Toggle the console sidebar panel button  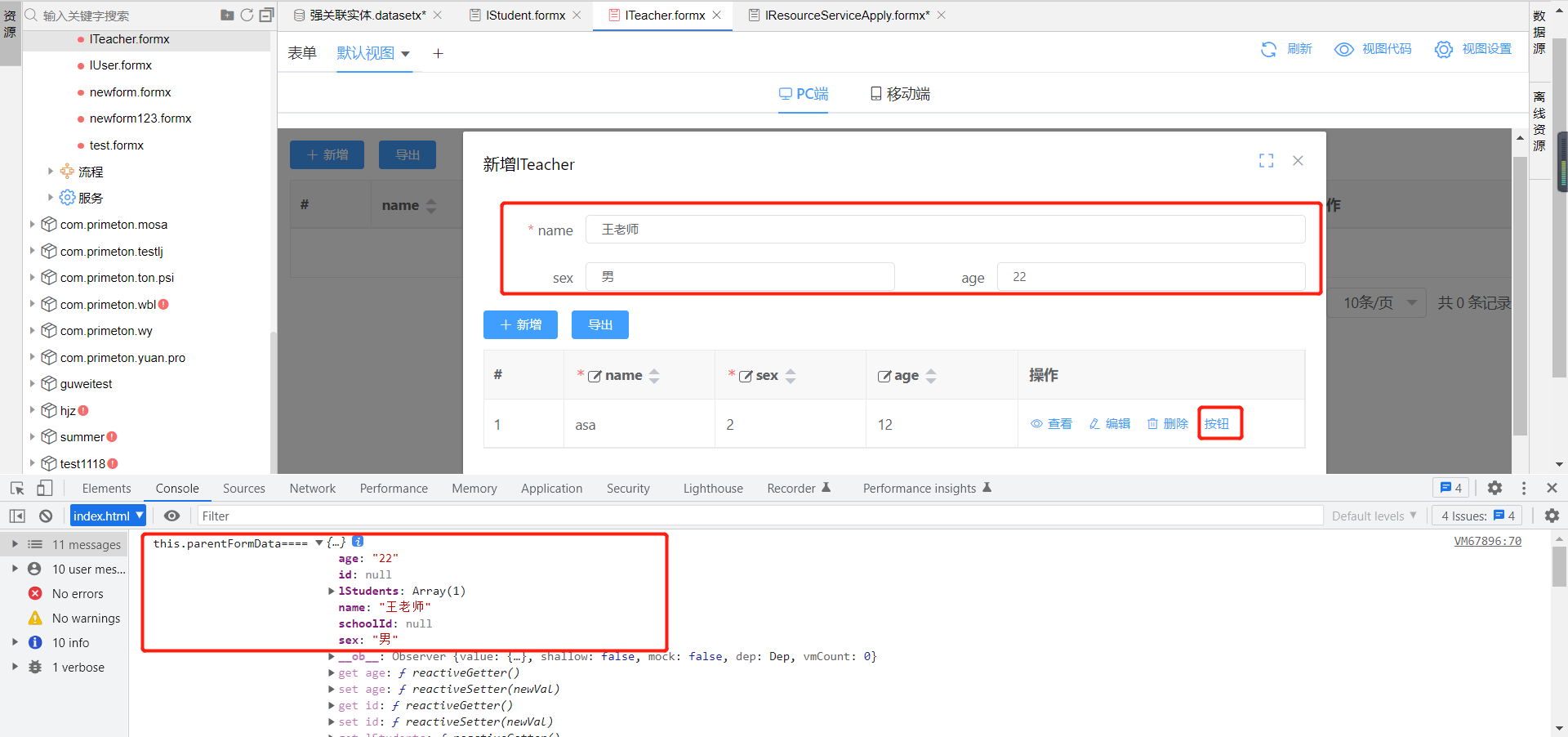(17, 516)
